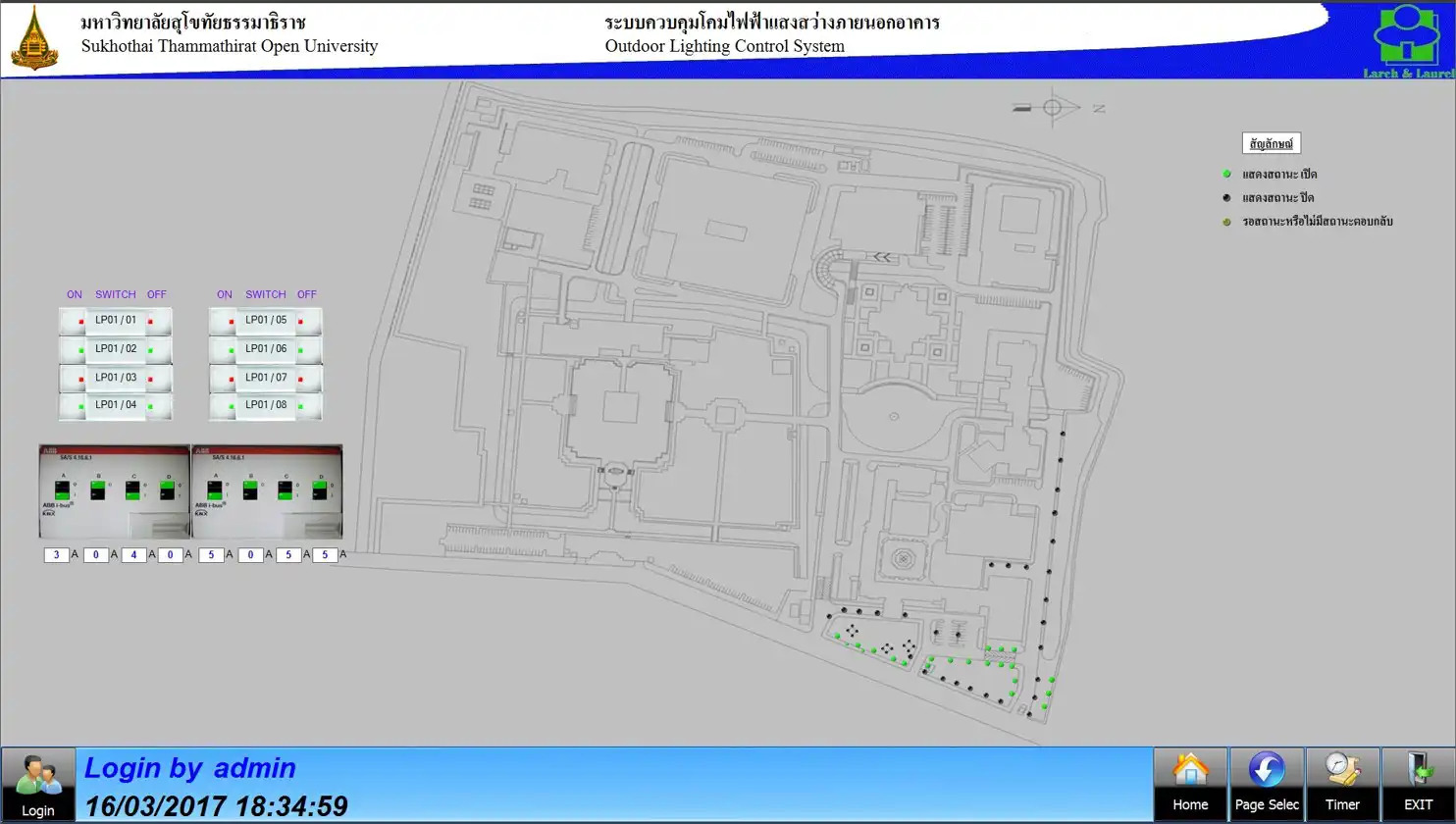The width and height of the screenshot is (1456, 824).
Task: Turn ON switch LP01 / 01
Action: (x=75, y=321)
